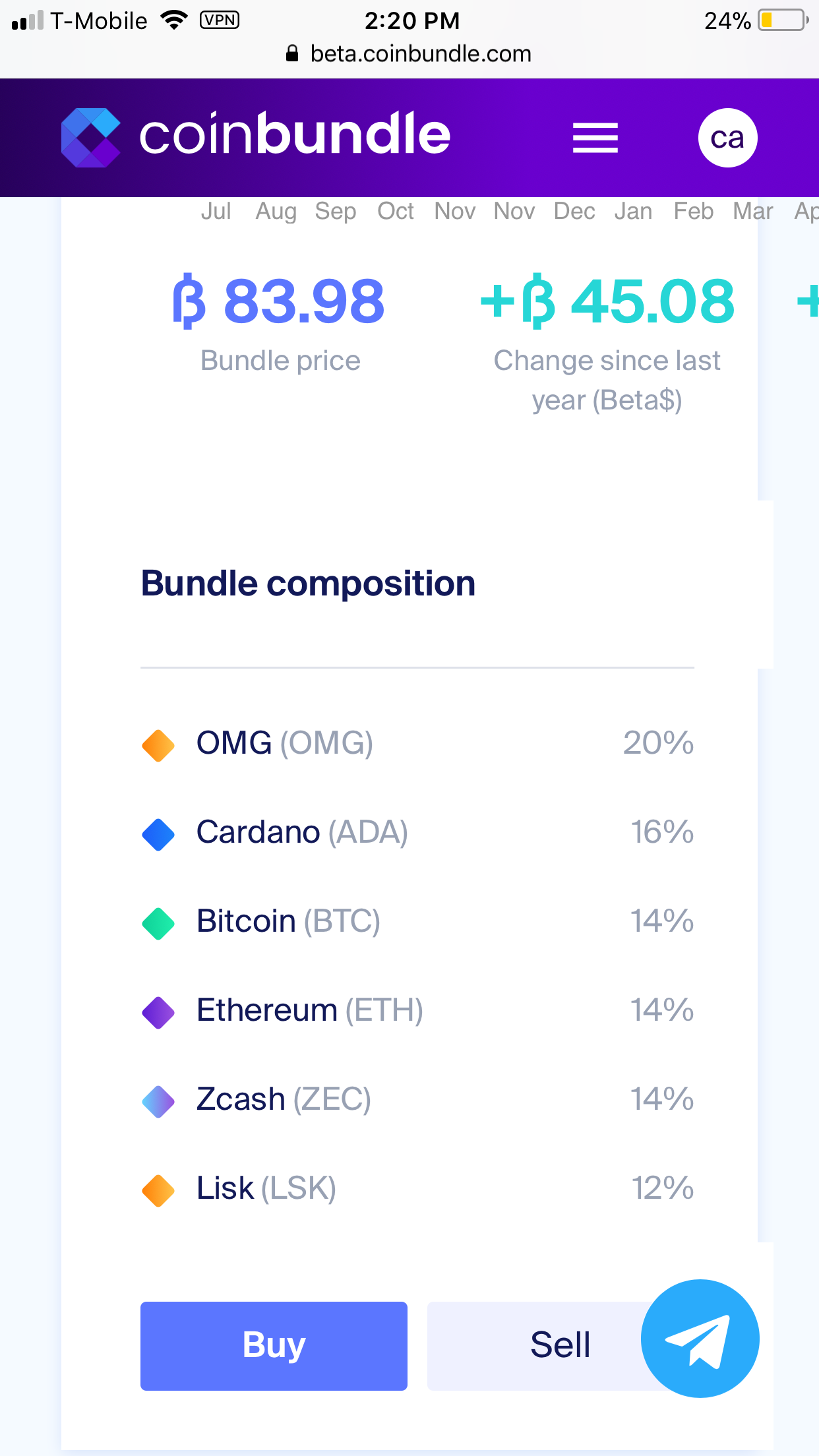Click the green Bitcoin diamond icon
The image size is (819, 1456).
[158, 923]
